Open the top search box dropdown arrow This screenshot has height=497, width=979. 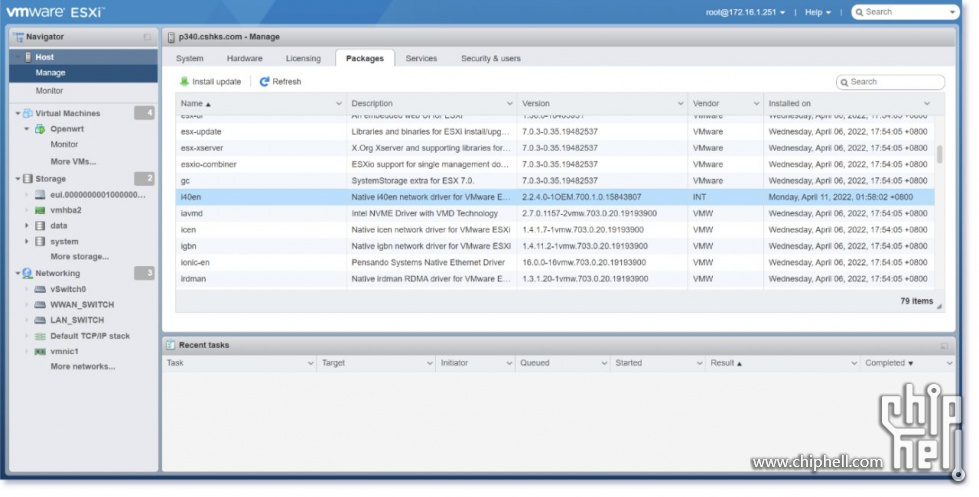tap(952, 12)
